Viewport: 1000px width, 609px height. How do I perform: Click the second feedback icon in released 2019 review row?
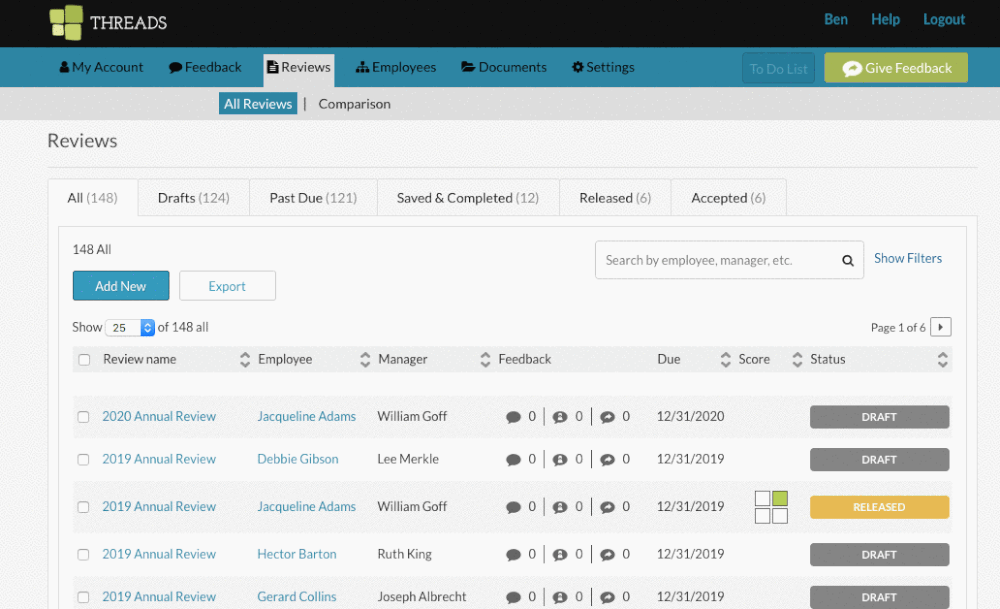560,508
